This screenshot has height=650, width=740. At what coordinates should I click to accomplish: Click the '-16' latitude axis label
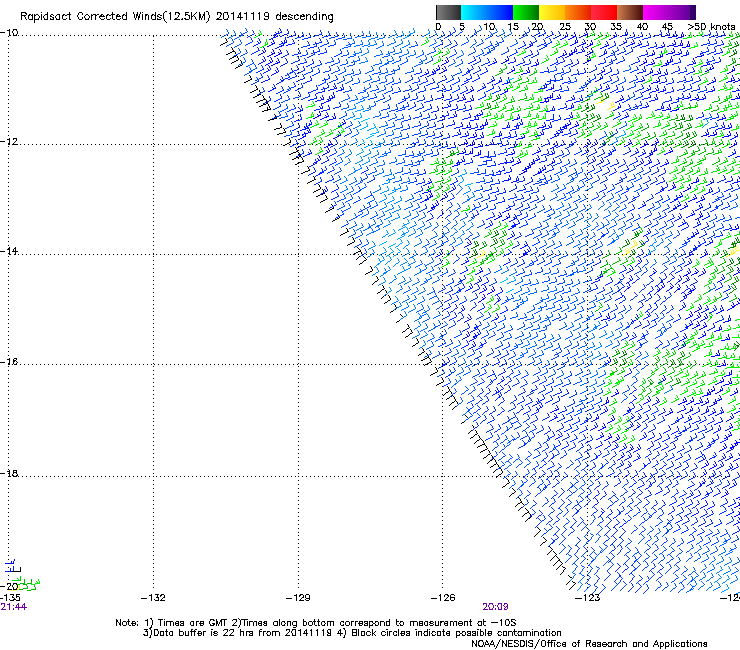[x=9, y=362]
